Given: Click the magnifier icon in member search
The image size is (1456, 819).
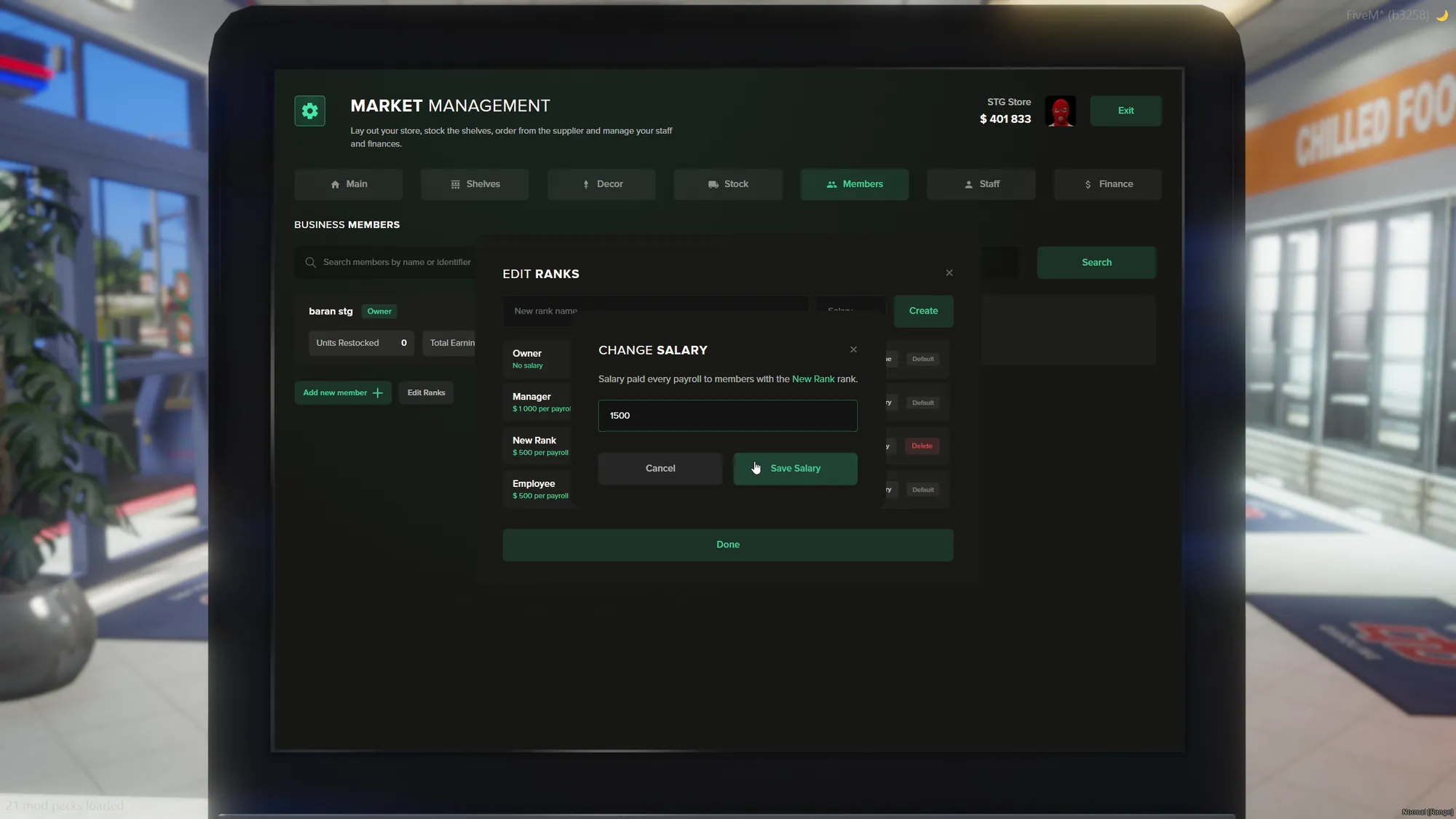Looking at the screenshot, I should pos(311,262).
